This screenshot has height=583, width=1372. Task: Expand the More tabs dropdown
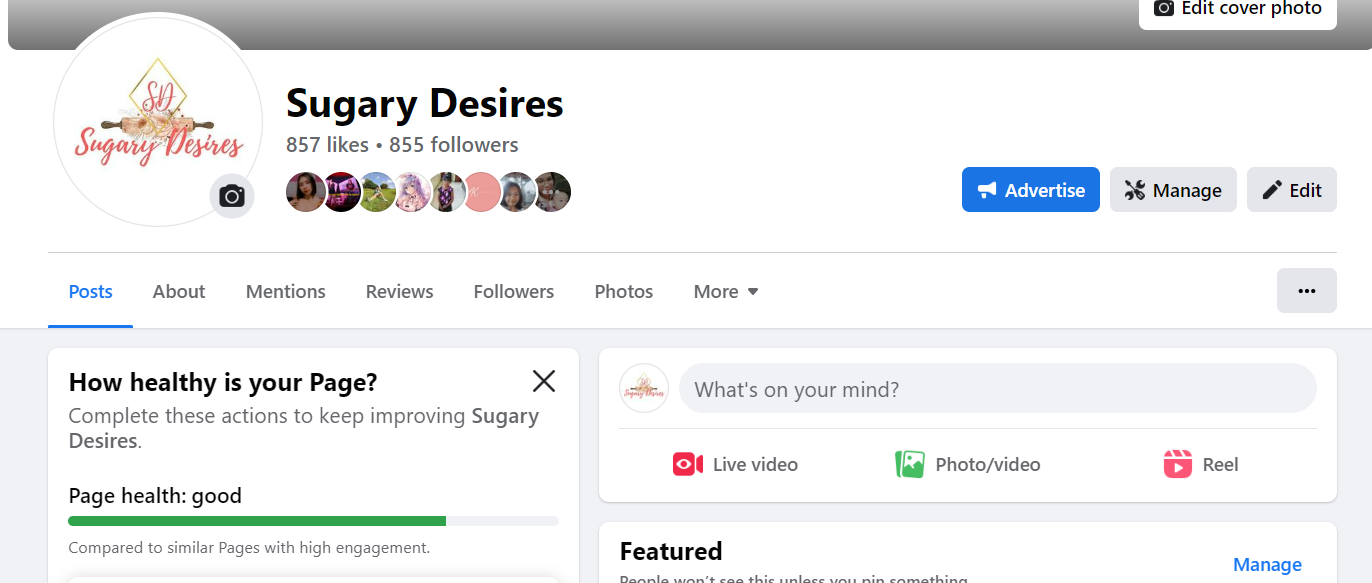726,292
